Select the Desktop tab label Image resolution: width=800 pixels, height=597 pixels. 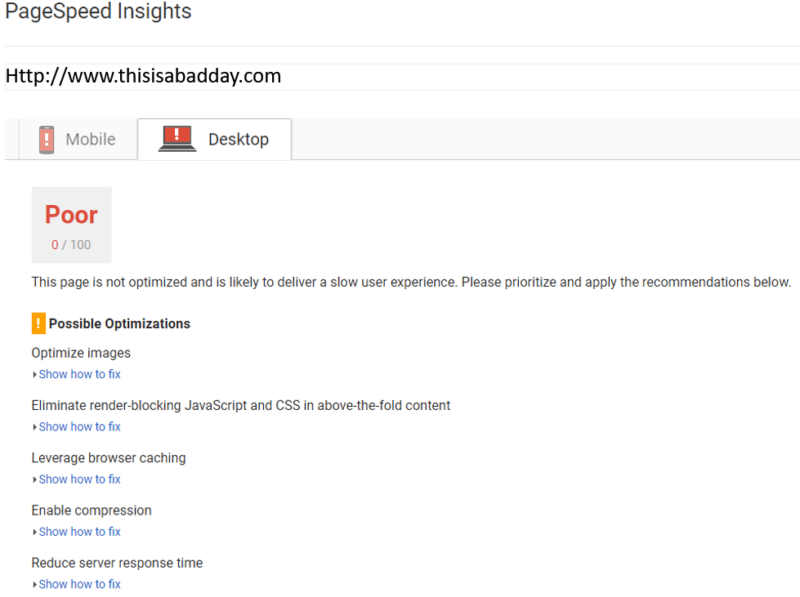pos(238,139)
